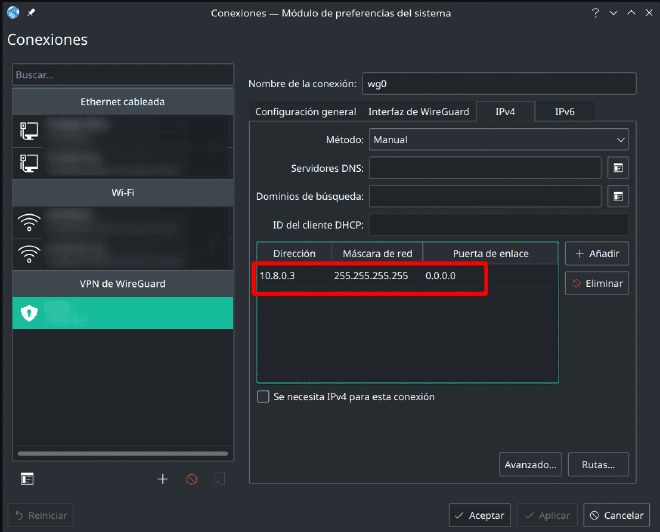Viewport: 660px width, 532px height.
Task: Click the export connection icon
Action: [x=219, y=479]
